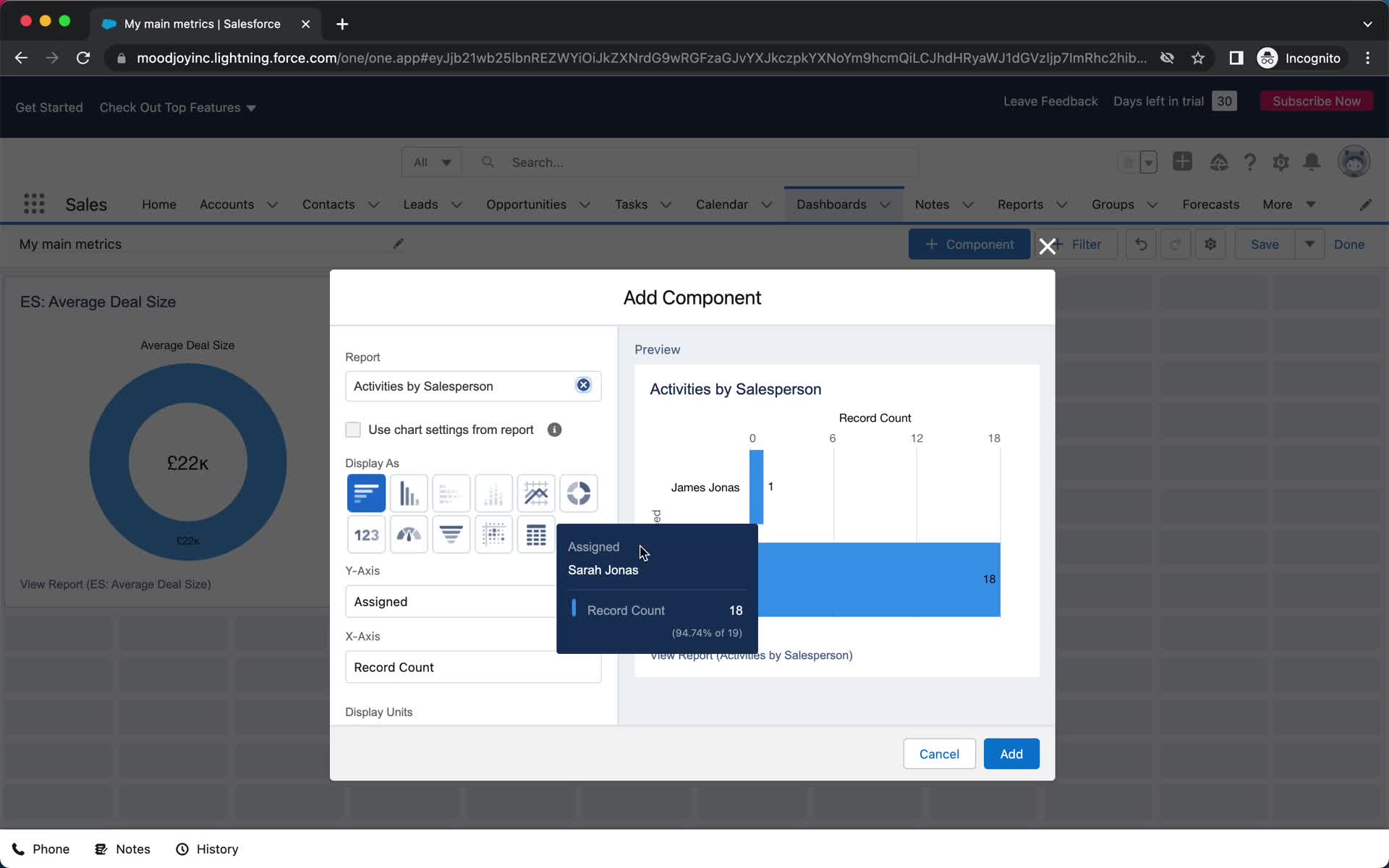Select the table display type

[536, 535]
